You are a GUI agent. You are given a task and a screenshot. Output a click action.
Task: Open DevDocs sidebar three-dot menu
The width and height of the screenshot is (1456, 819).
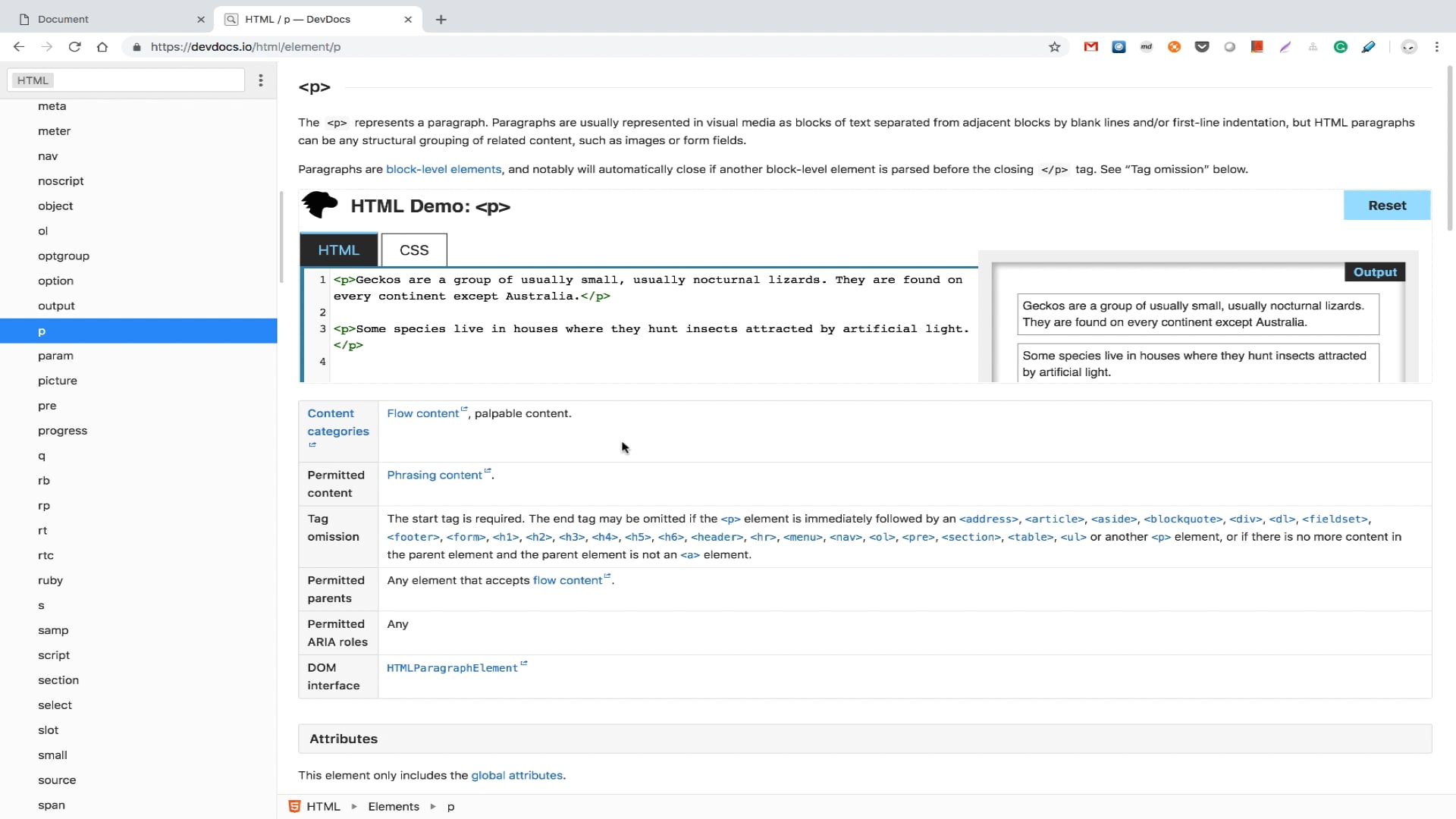point(261,80)
